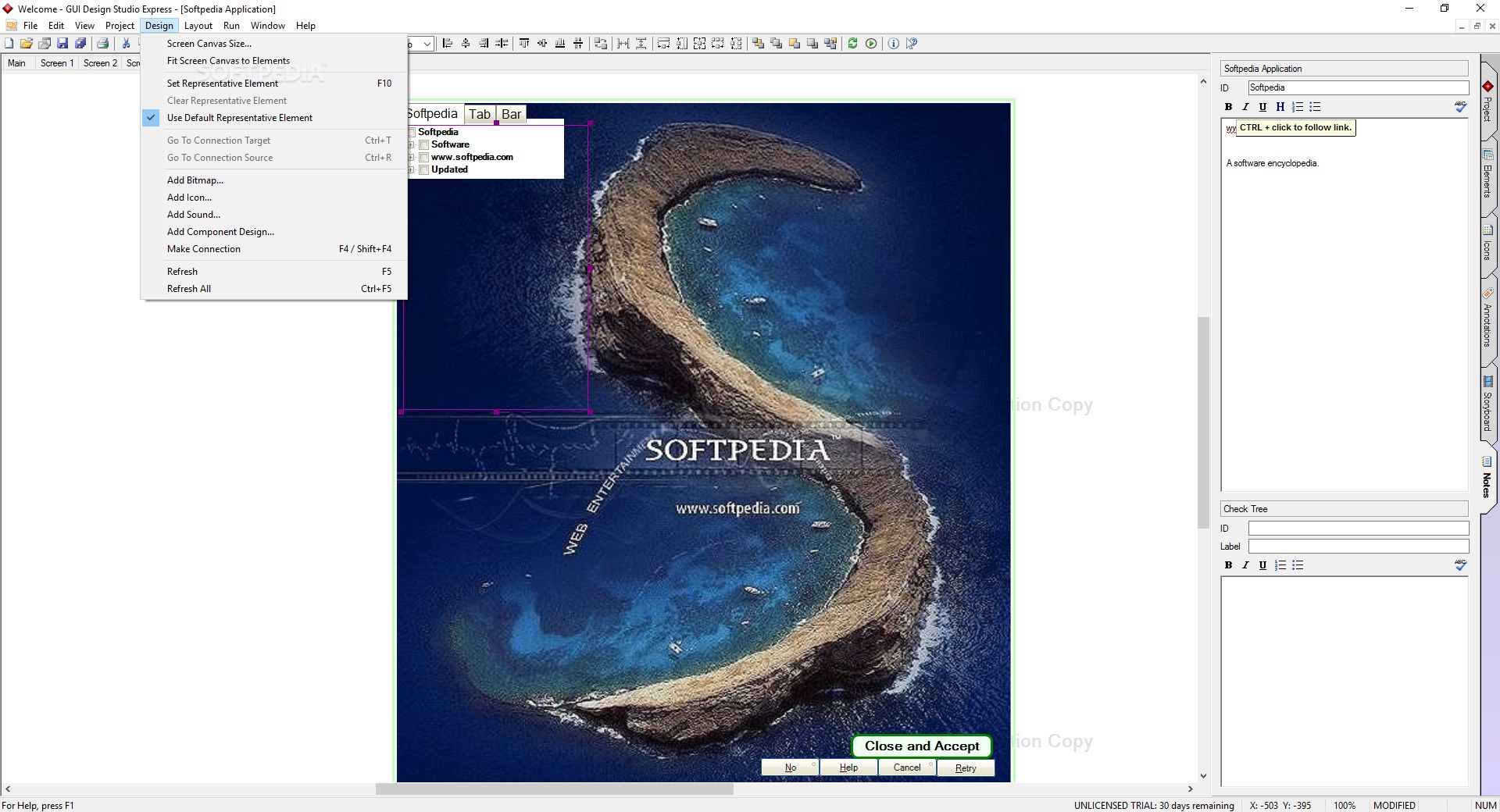Image resolution: width=1500 pixels, height=812 pixels.
Task: Align selected elements to right edges
Action: [484, 44]
